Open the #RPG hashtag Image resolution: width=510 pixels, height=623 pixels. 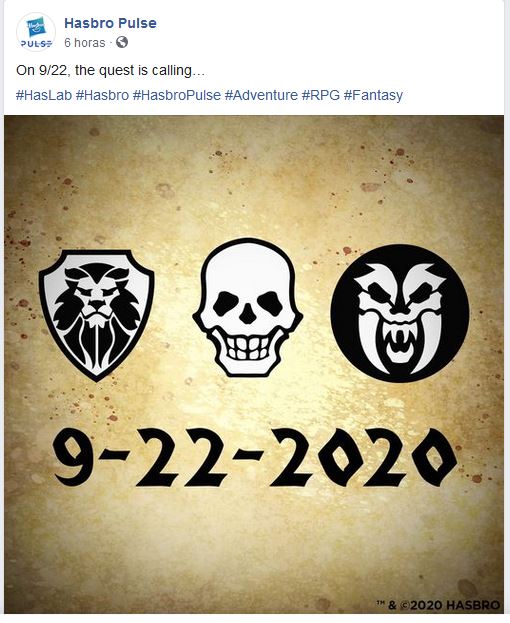[x=321, y=95]
